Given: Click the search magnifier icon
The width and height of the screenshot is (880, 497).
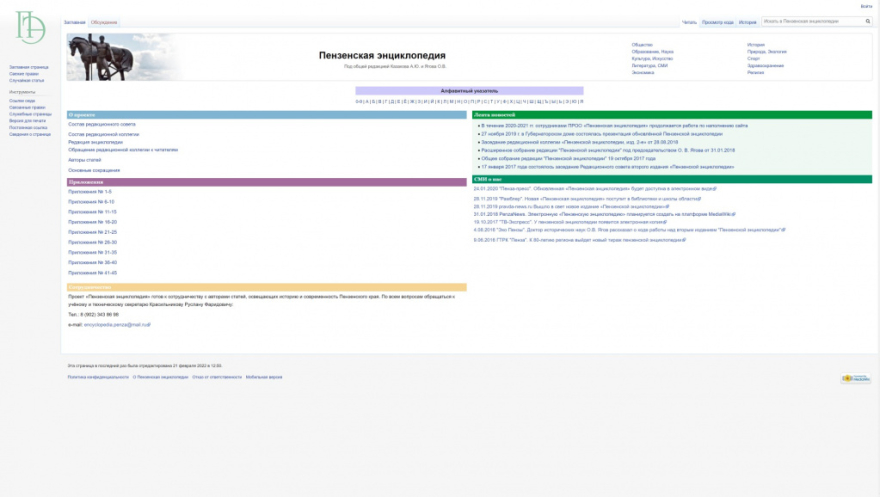Looking at the screenshot, I should coord(867,21).
